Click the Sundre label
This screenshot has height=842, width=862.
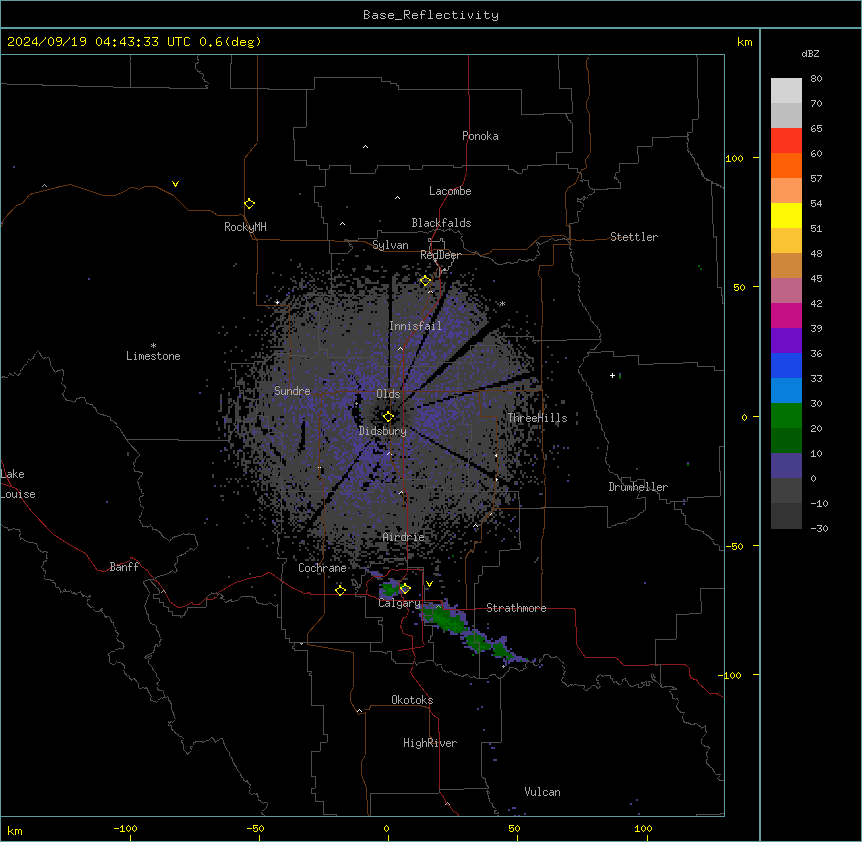(x=292, y=391)
